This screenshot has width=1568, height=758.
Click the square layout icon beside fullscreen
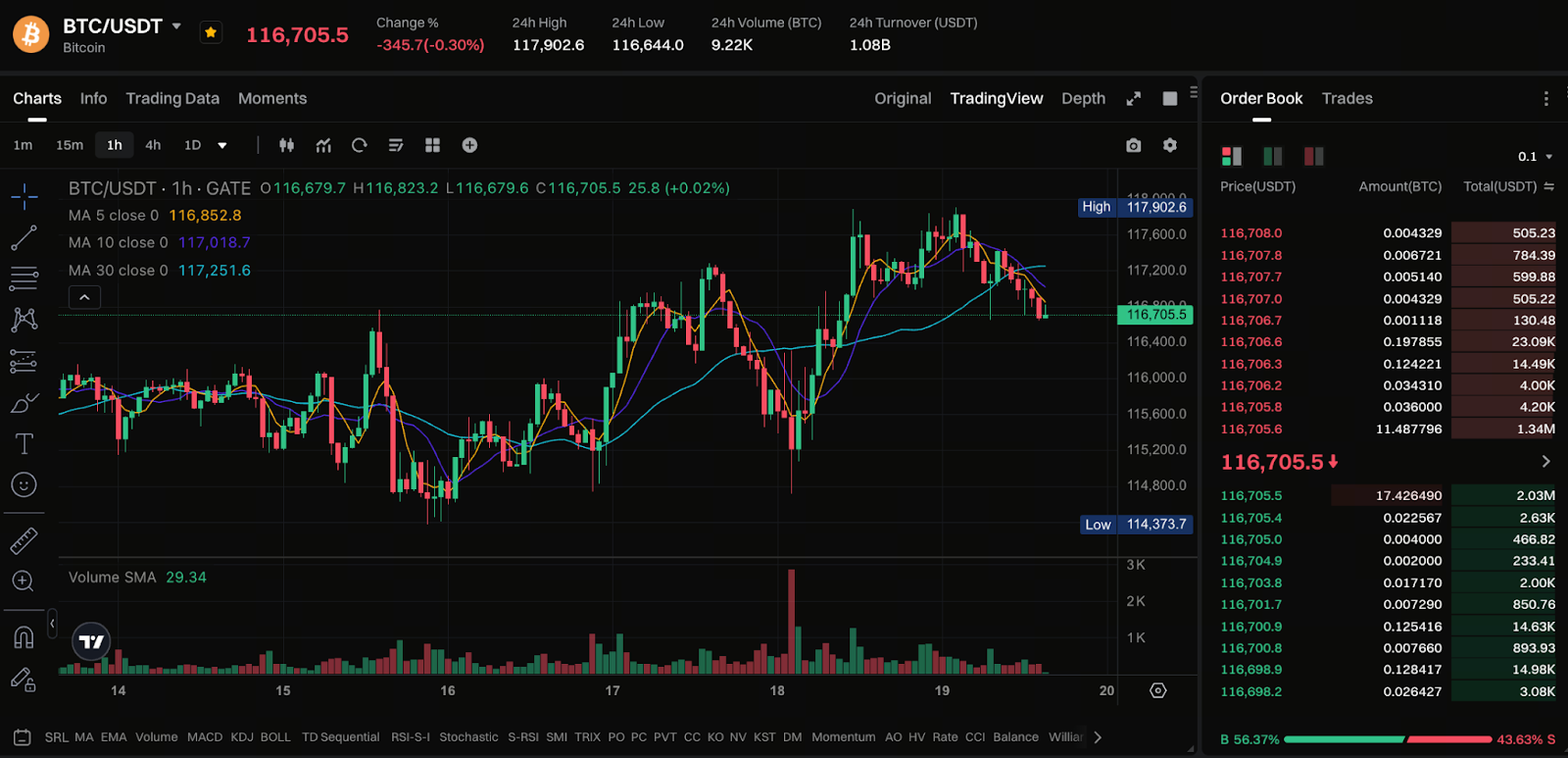click(x=1170, y=98)
